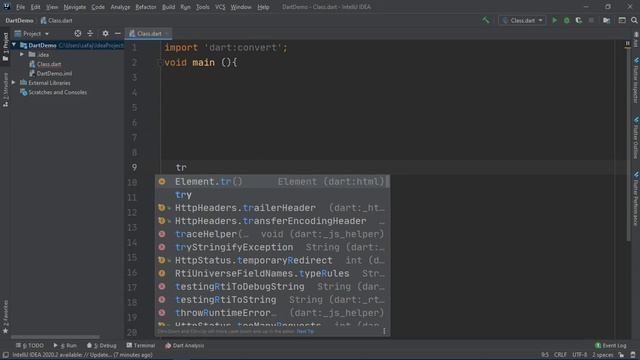The height and width of the screenshot is (360, 640).
Task: Change UTF-8 file encoding in status bar
Action: click(579, 355)
